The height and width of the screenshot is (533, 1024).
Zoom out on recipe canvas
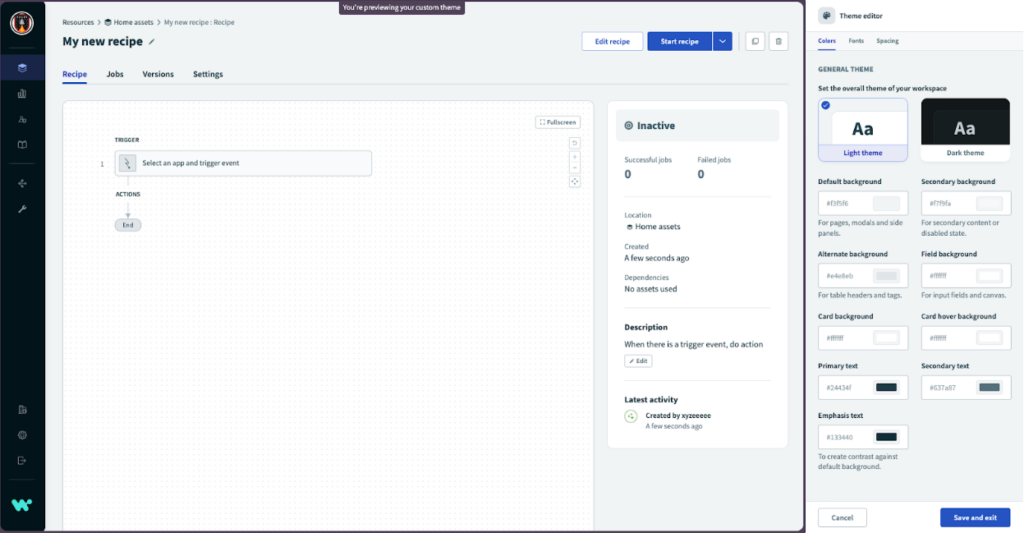point(575,168)
